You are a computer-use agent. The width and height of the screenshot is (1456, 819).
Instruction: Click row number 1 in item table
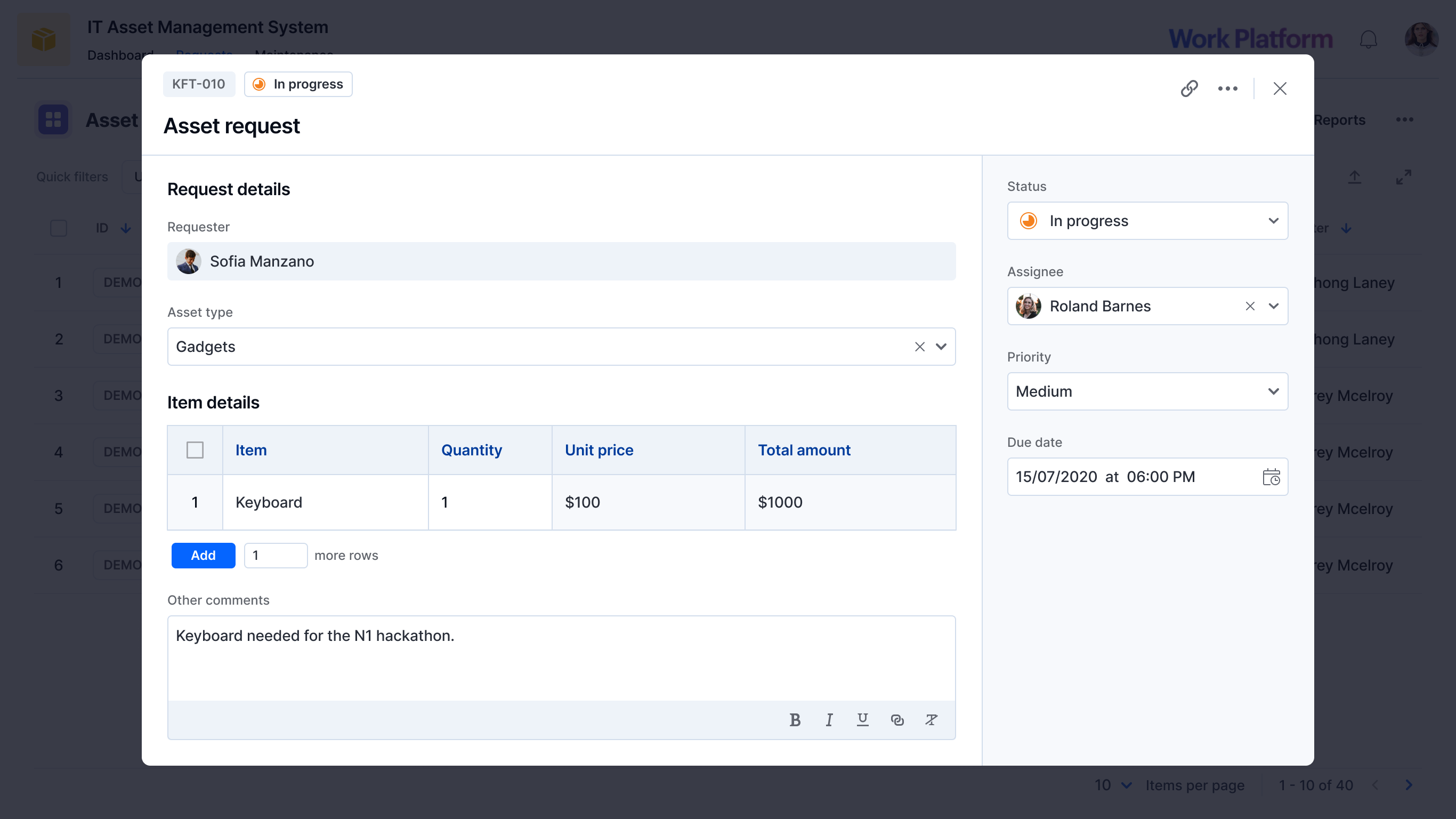(195, 502)
